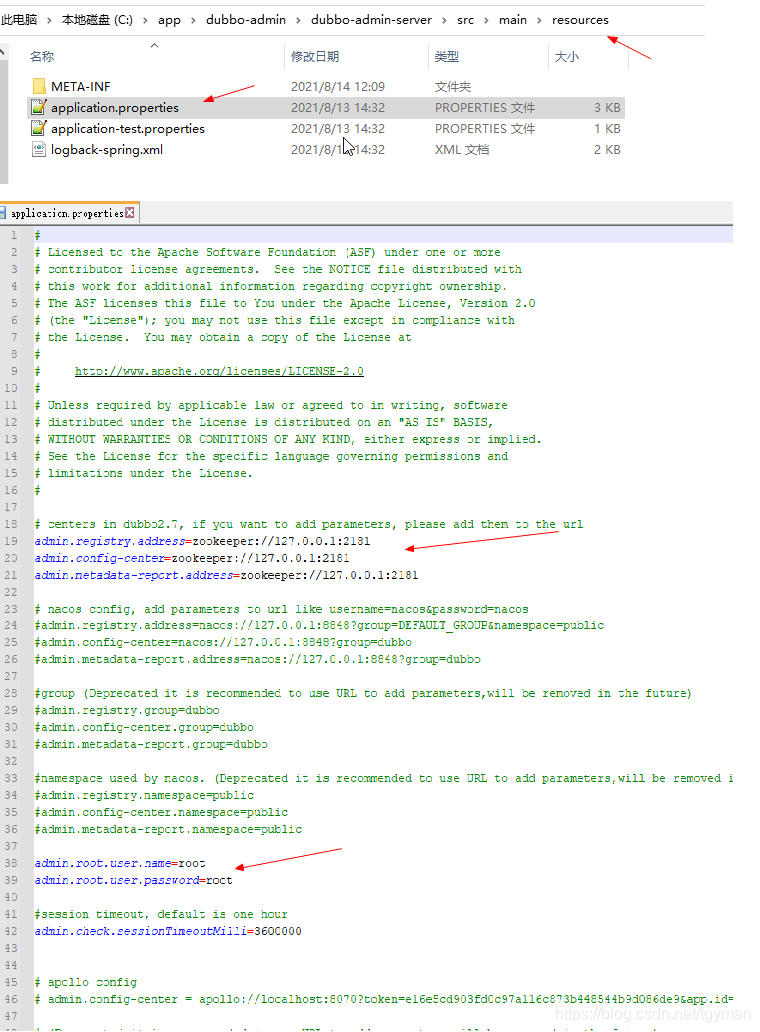
Task: Close the application.properties editor tab
Action: (x=130, y=213)
